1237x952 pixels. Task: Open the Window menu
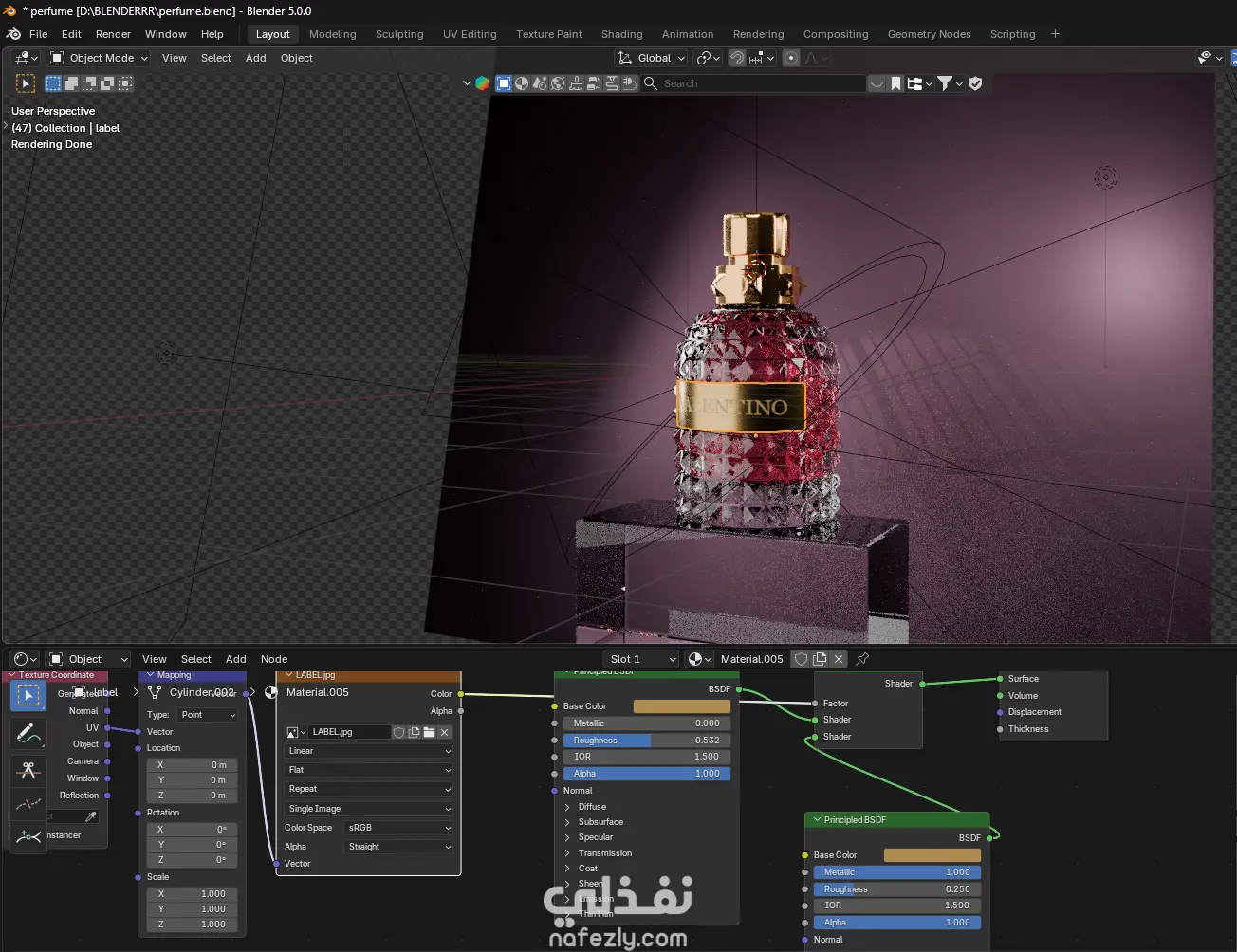coord(166,34)
